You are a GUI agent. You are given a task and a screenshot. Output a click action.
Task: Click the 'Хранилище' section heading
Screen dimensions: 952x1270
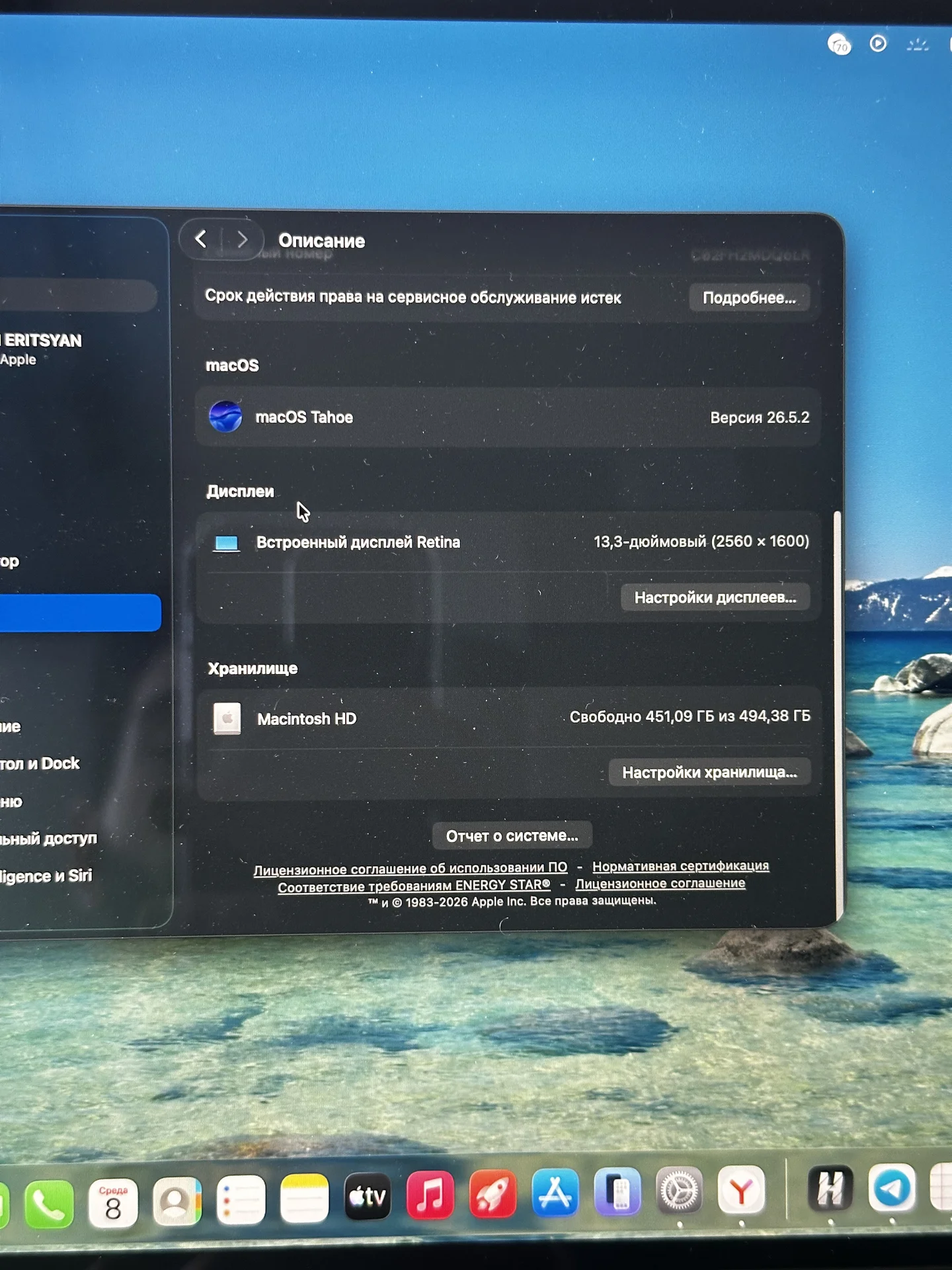pyautogui.click(x=253, y=669)
